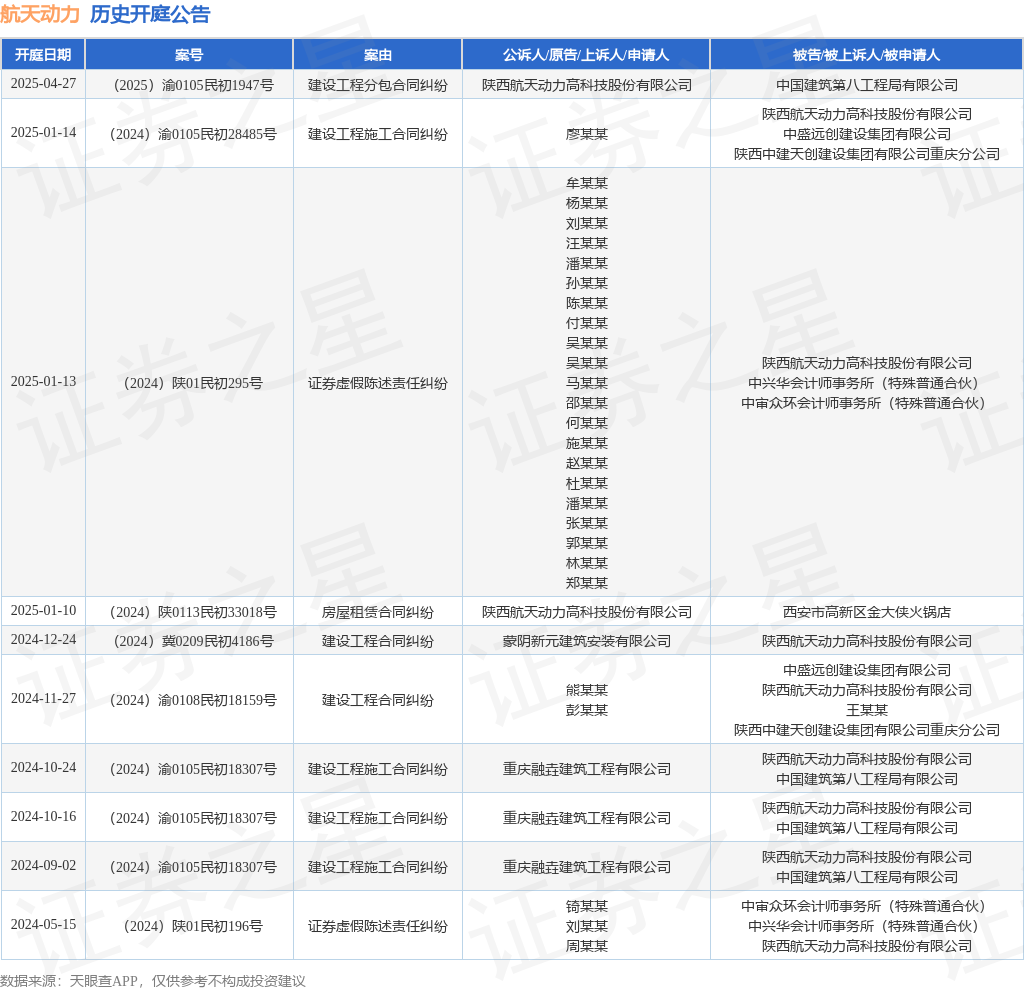The height and width of the screenshot is (990, 1024).
Task: Click case number (2025)渝0105民初1947号
Action: (x=189, y=85)
